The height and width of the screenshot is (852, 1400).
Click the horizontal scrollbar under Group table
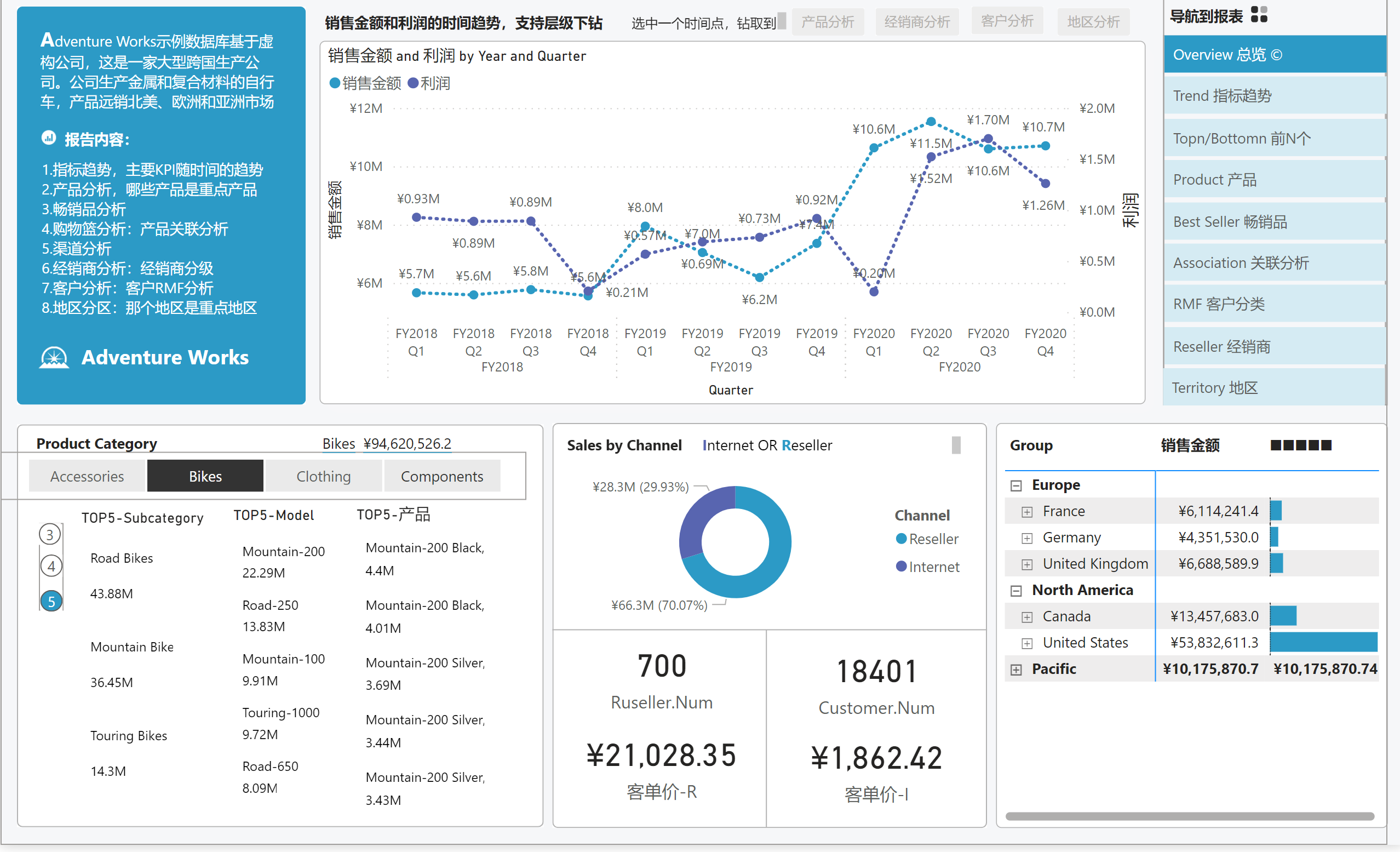coord(1189,816)
